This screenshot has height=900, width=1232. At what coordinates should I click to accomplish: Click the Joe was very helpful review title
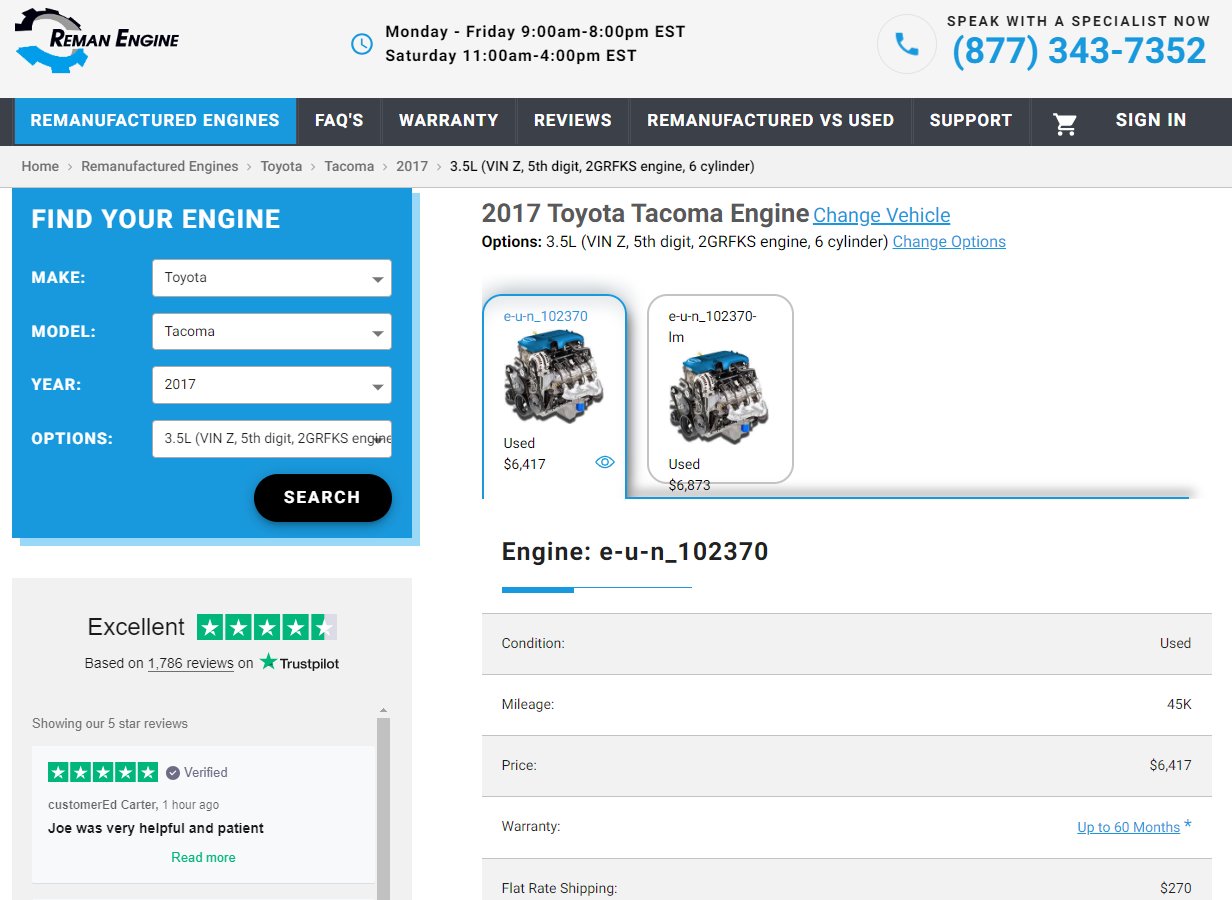click(156, 829)
